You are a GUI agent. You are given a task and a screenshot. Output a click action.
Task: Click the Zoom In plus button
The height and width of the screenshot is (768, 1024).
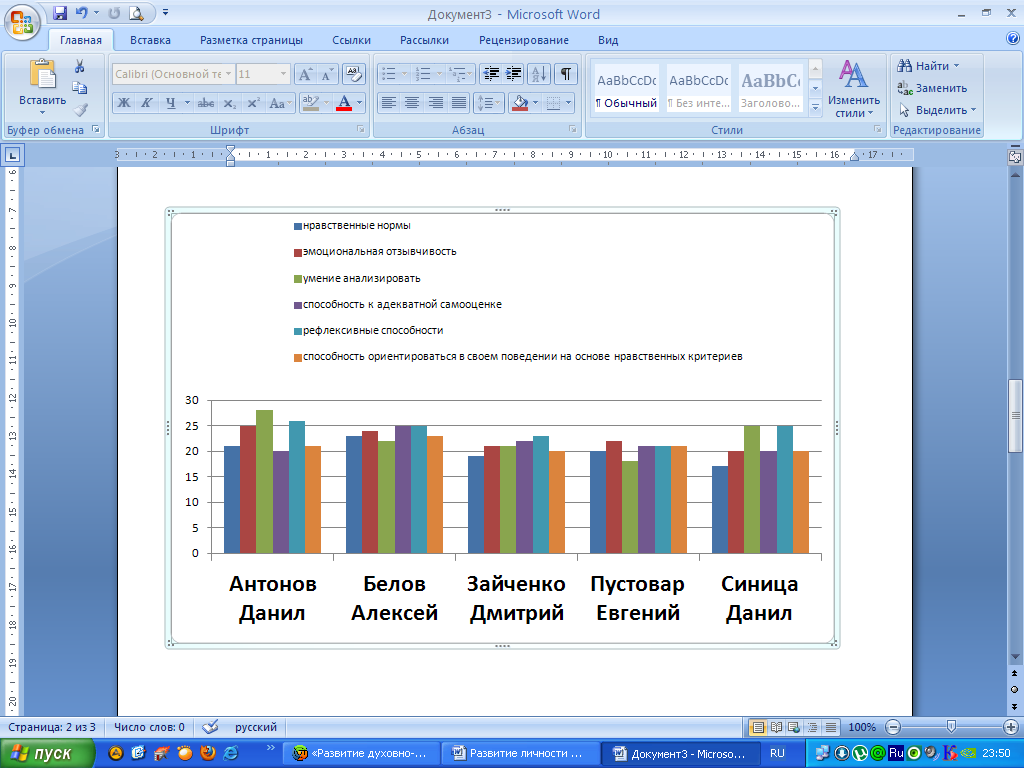1010,727
